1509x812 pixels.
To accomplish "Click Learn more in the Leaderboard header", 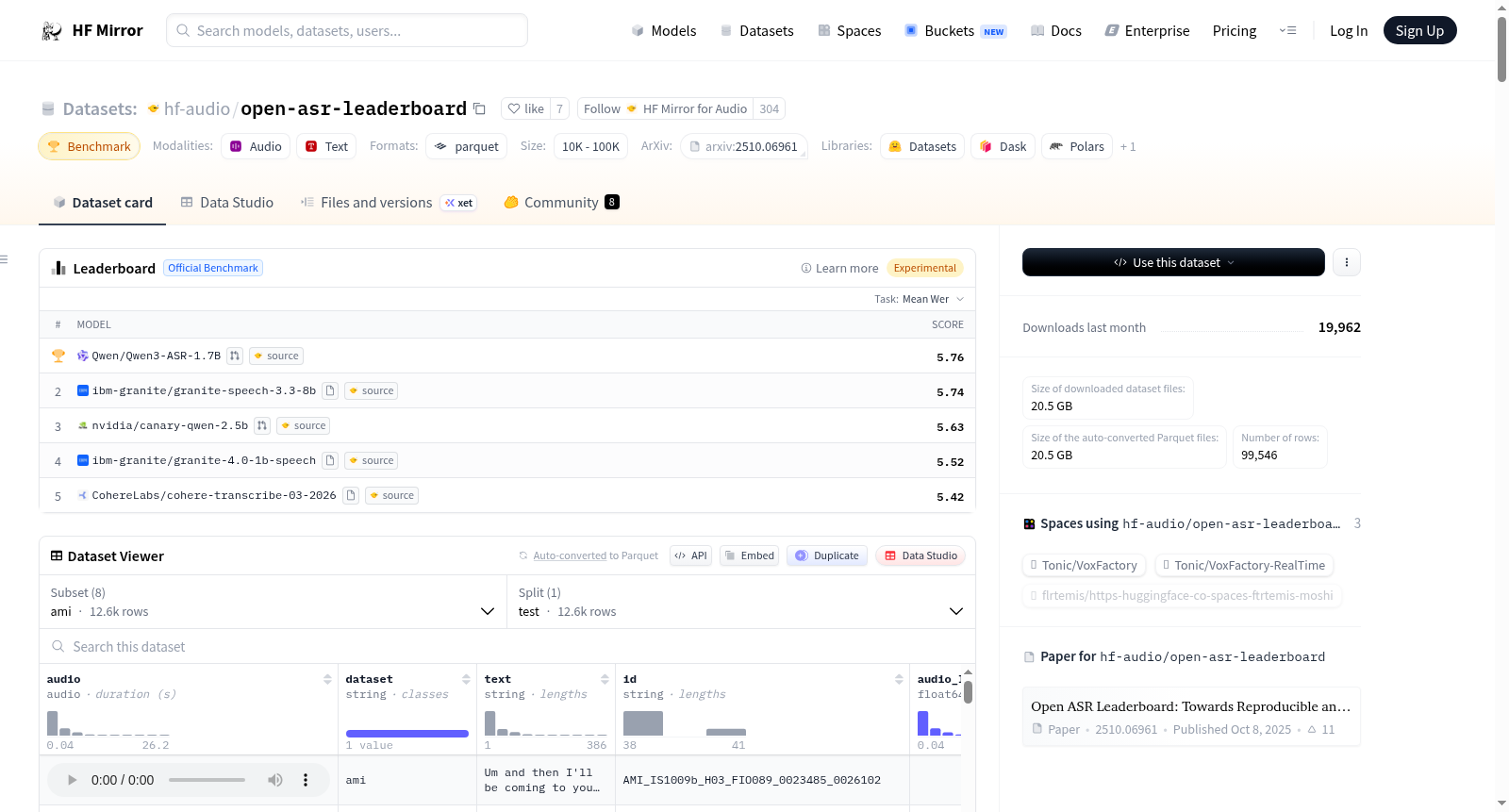I will click(x=839, y=269).
